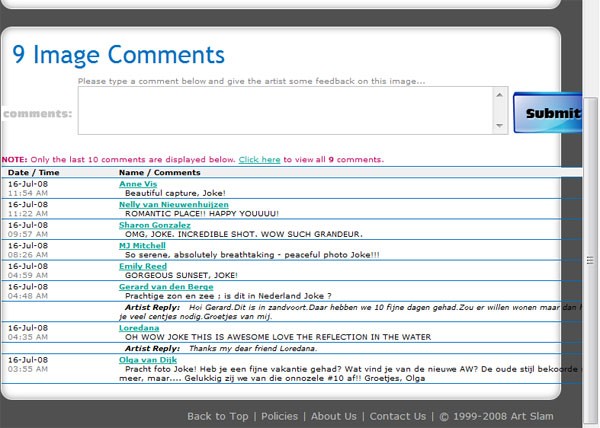Select comment starting 'Pracht foto Joke!'

pyautogui.click(x=350, y=374)
